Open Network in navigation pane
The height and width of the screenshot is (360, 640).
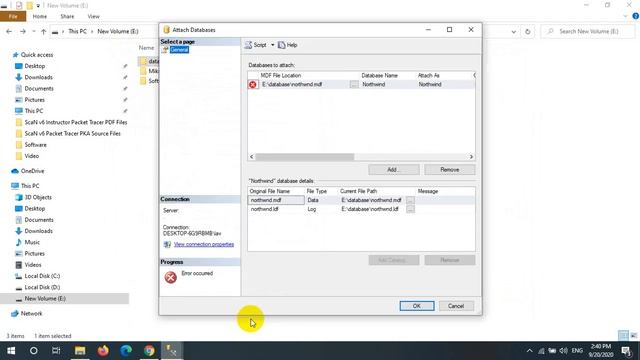coord(31,313)
